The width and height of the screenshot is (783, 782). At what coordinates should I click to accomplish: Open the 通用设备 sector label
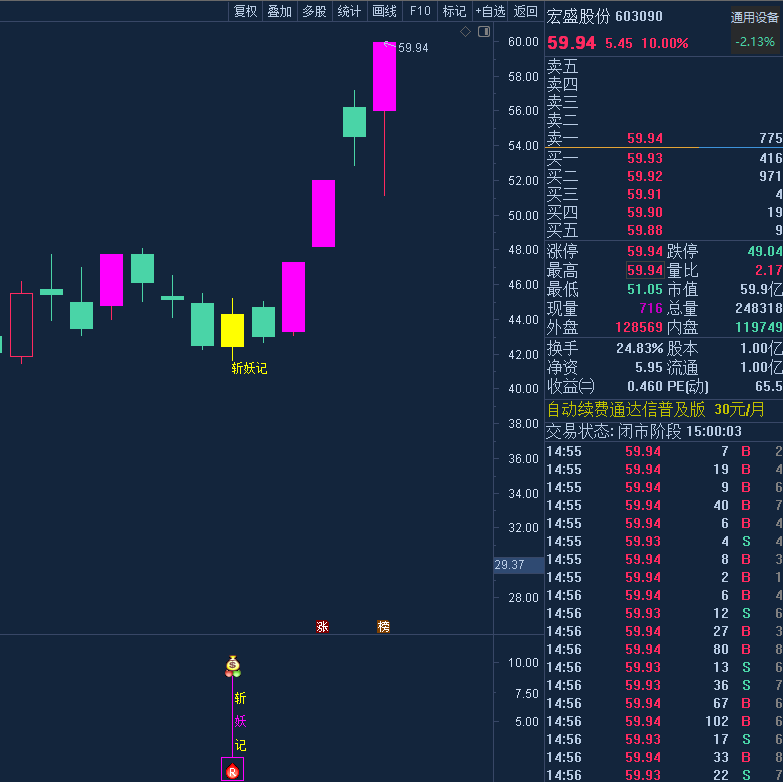coord(754,17)
